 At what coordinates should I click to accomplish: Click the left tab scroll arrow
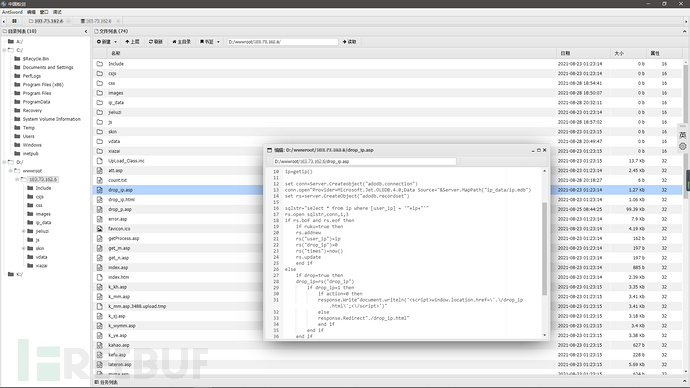[x=4, y=21]
